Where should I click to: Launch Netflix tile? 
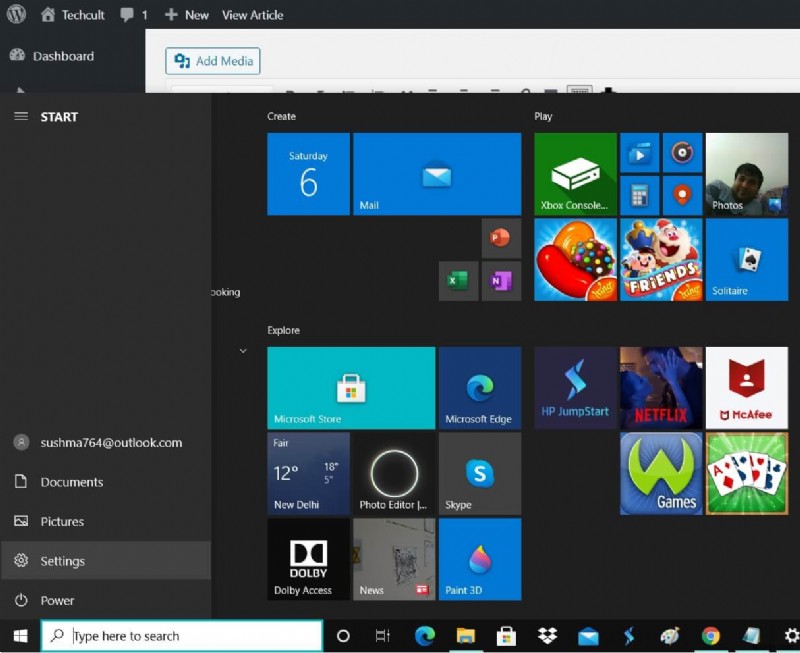point(661,388)
